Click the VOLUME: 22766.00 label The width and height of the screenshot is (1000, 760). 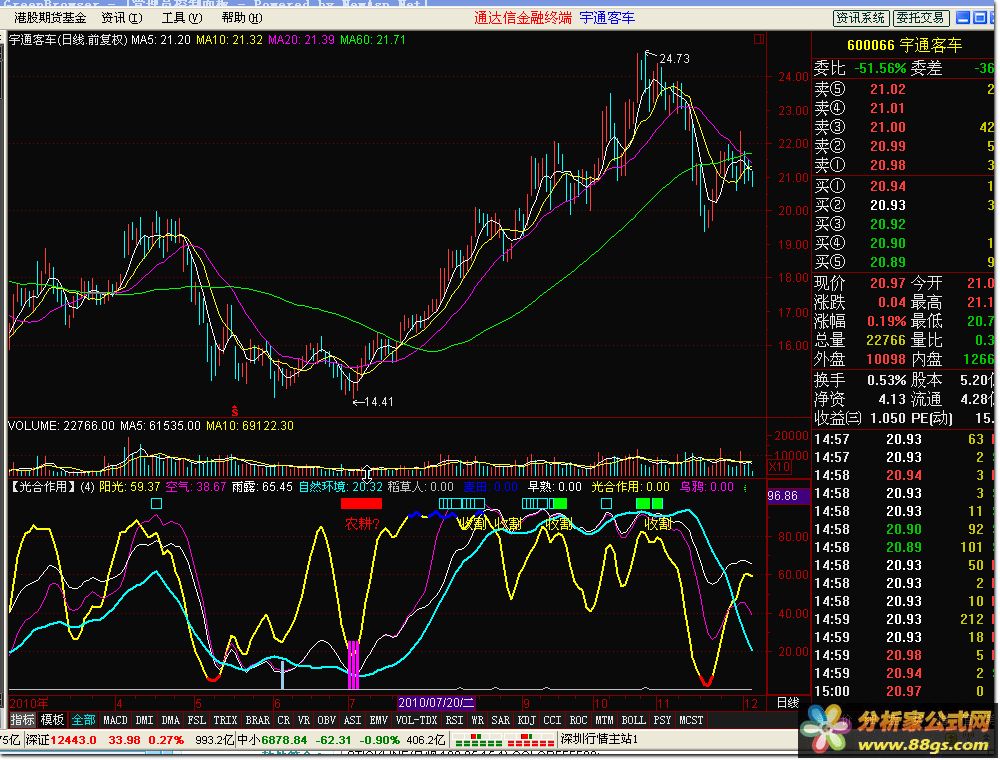tap(61, 426)
